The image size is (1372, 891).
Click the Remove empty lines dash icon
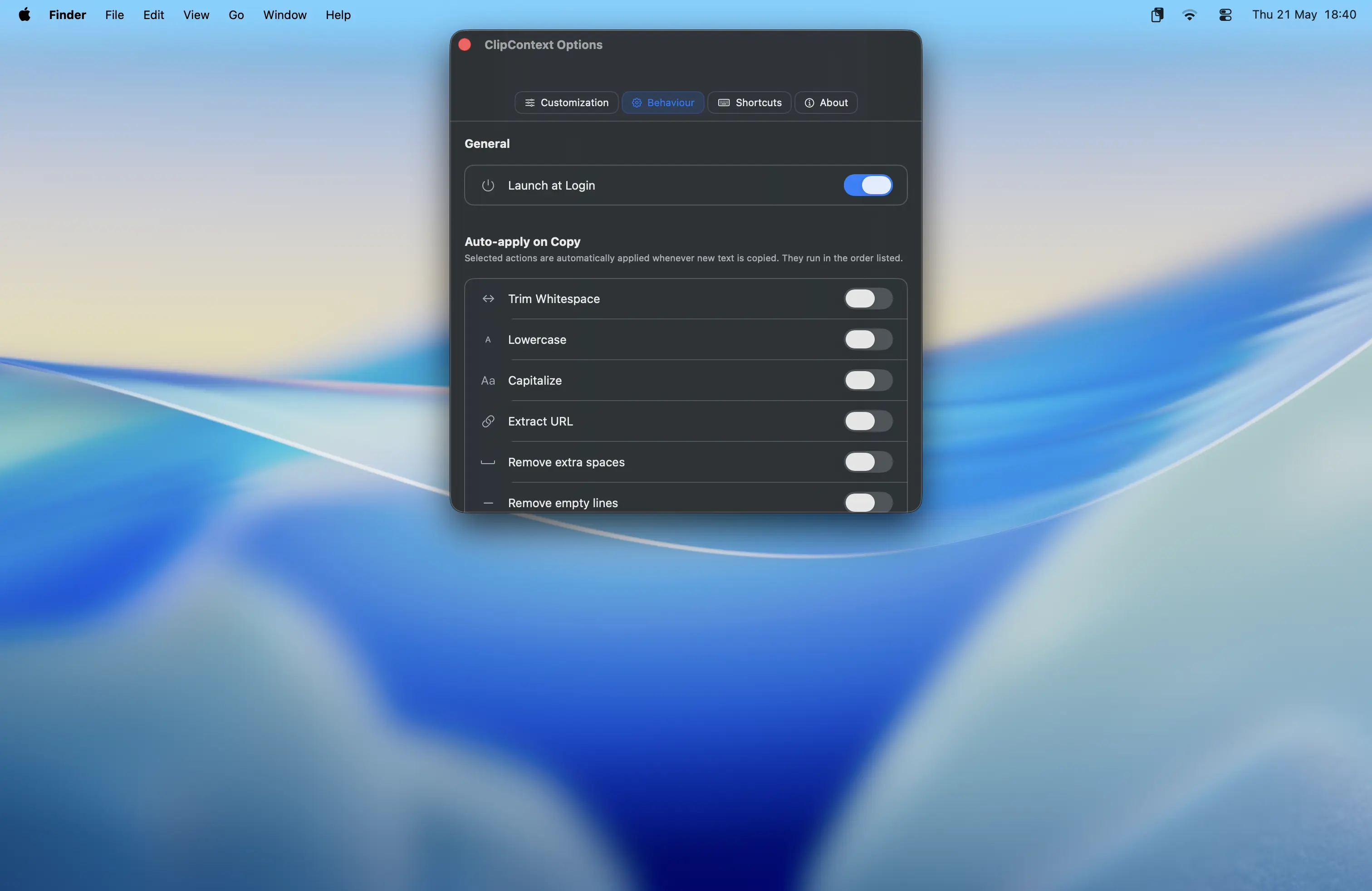pos(488,503)
